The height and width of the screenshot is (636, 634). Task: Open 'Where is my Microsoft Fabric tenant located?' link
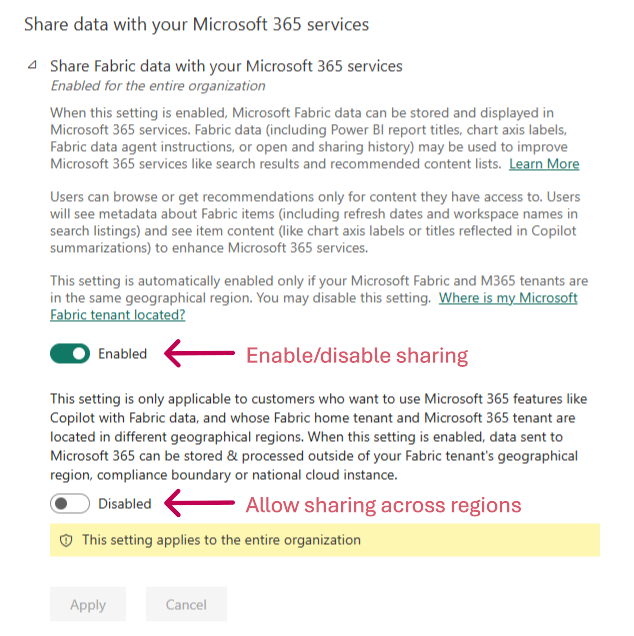(508, 298)
